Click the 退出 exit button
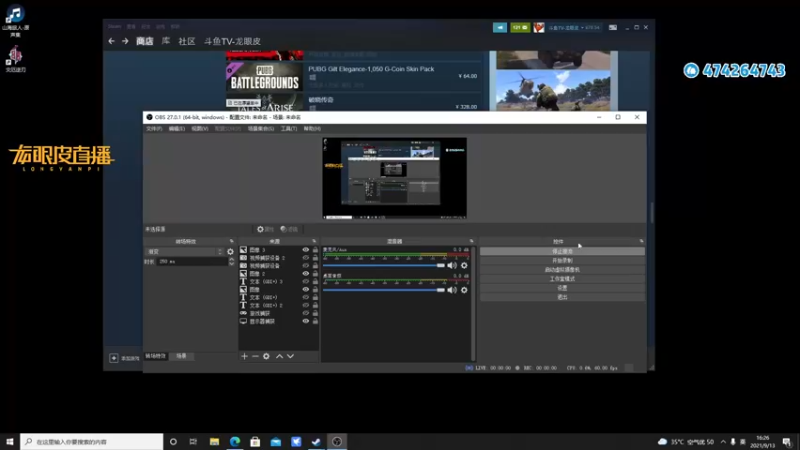 [562, 297]
